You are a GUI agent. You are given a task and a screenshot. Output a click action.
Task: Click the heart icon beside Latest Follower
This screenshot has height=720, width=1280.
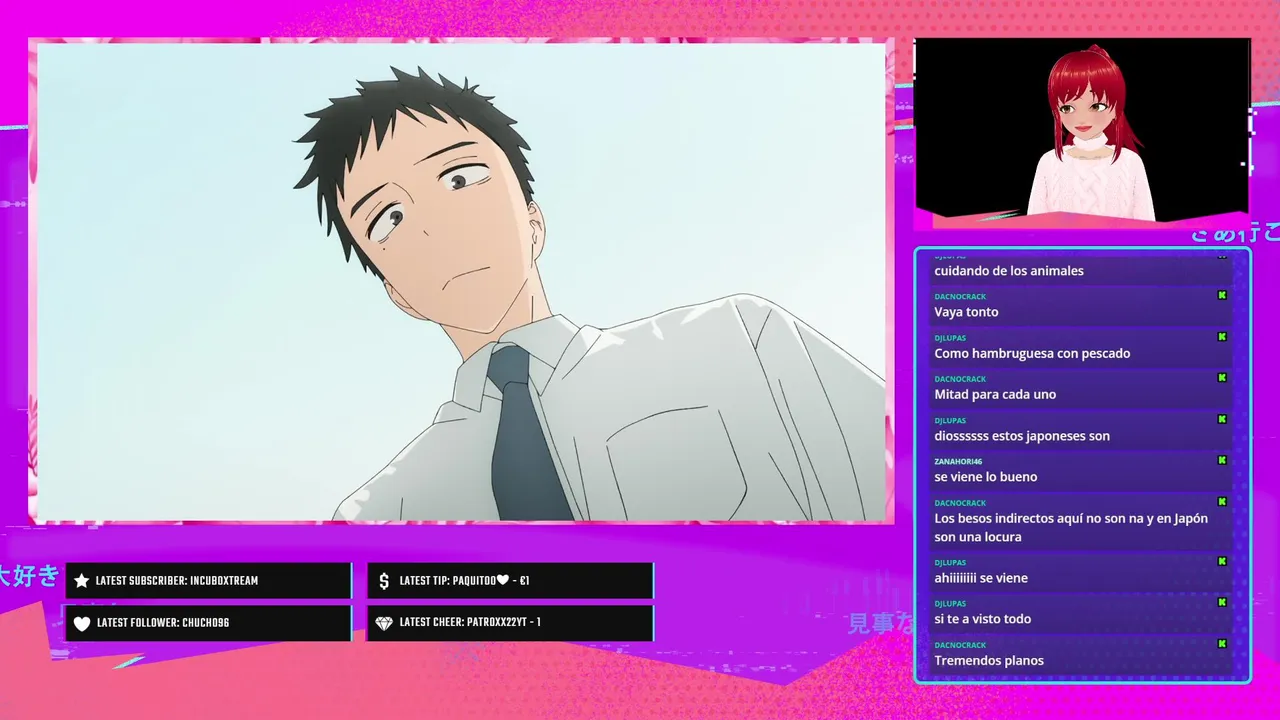[82, 623]
